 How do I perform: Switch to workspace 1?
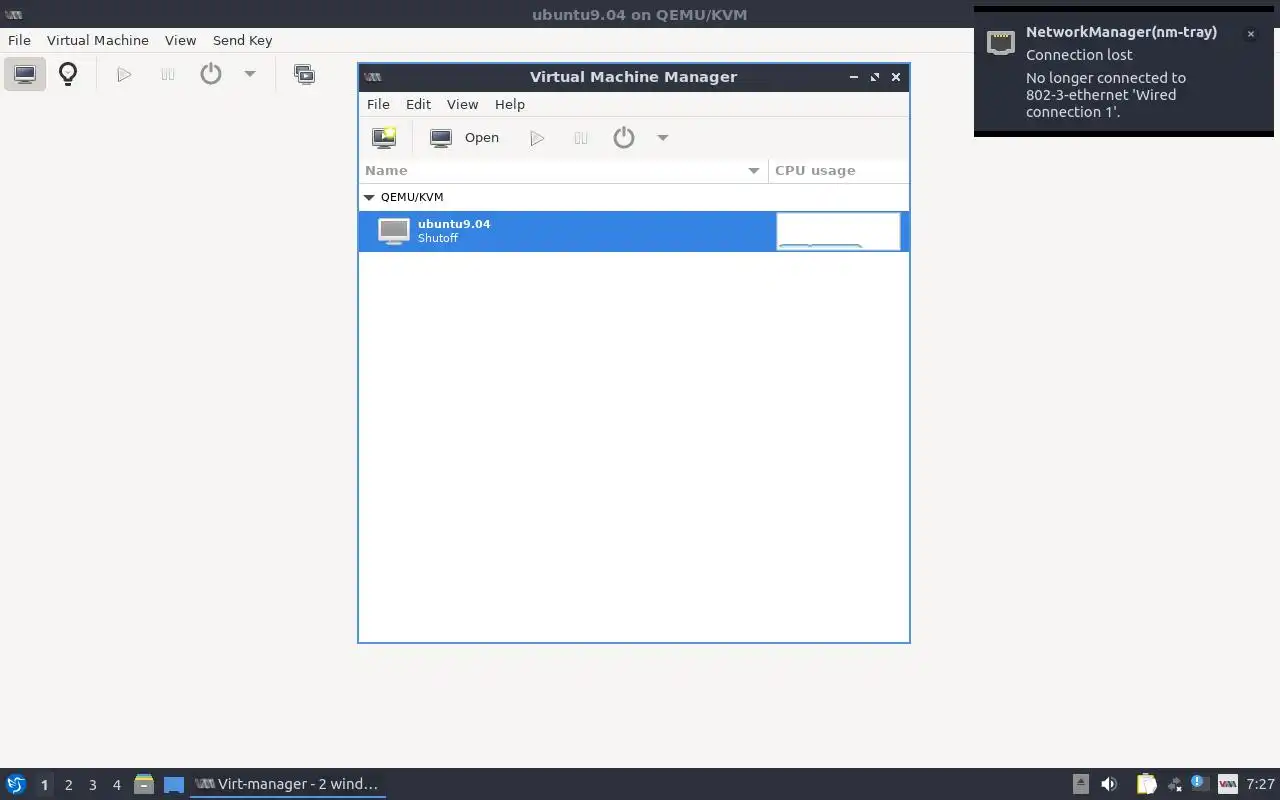click(x=44, y=785)
